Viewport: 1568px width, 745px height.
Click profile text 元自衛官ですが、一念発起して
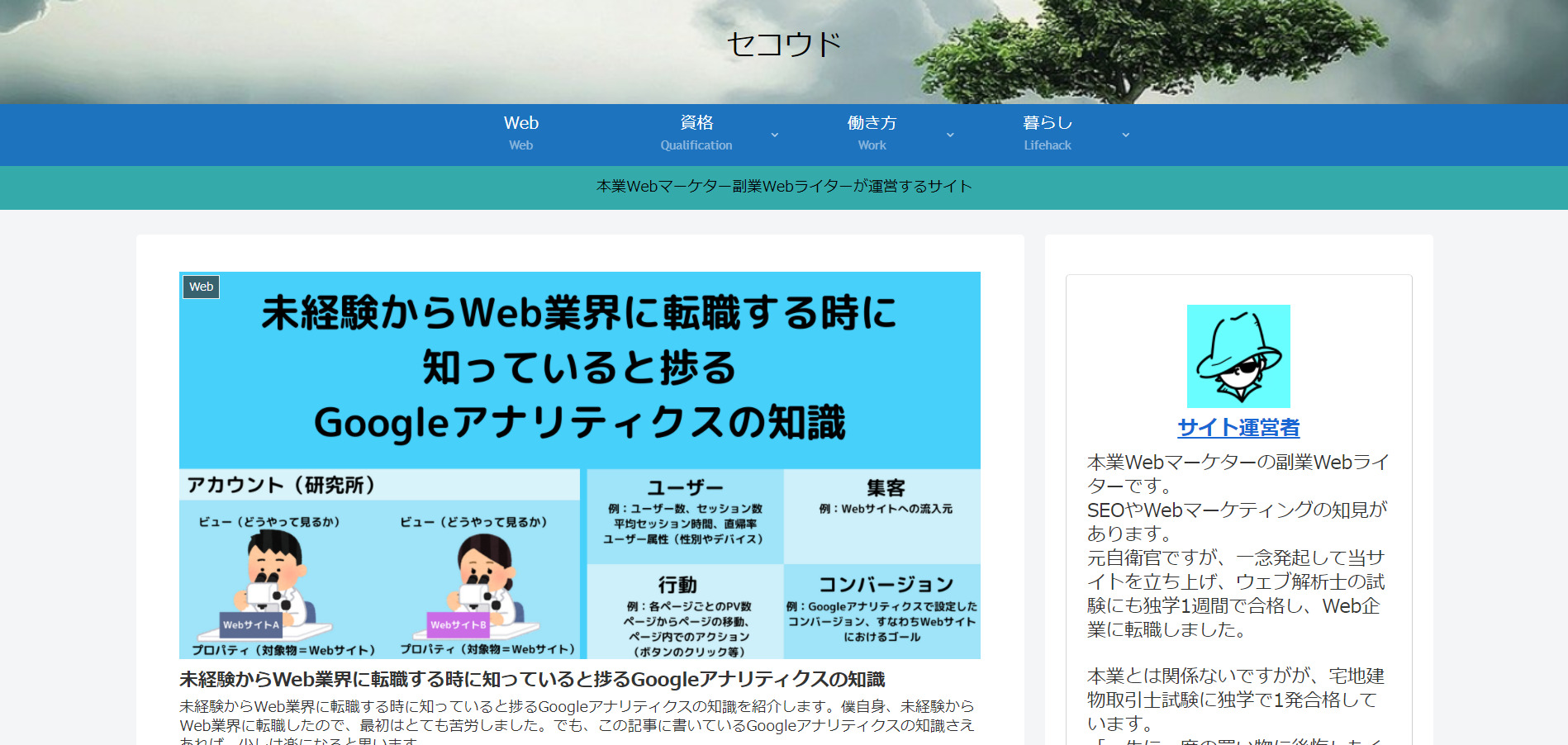(1236, 593)
